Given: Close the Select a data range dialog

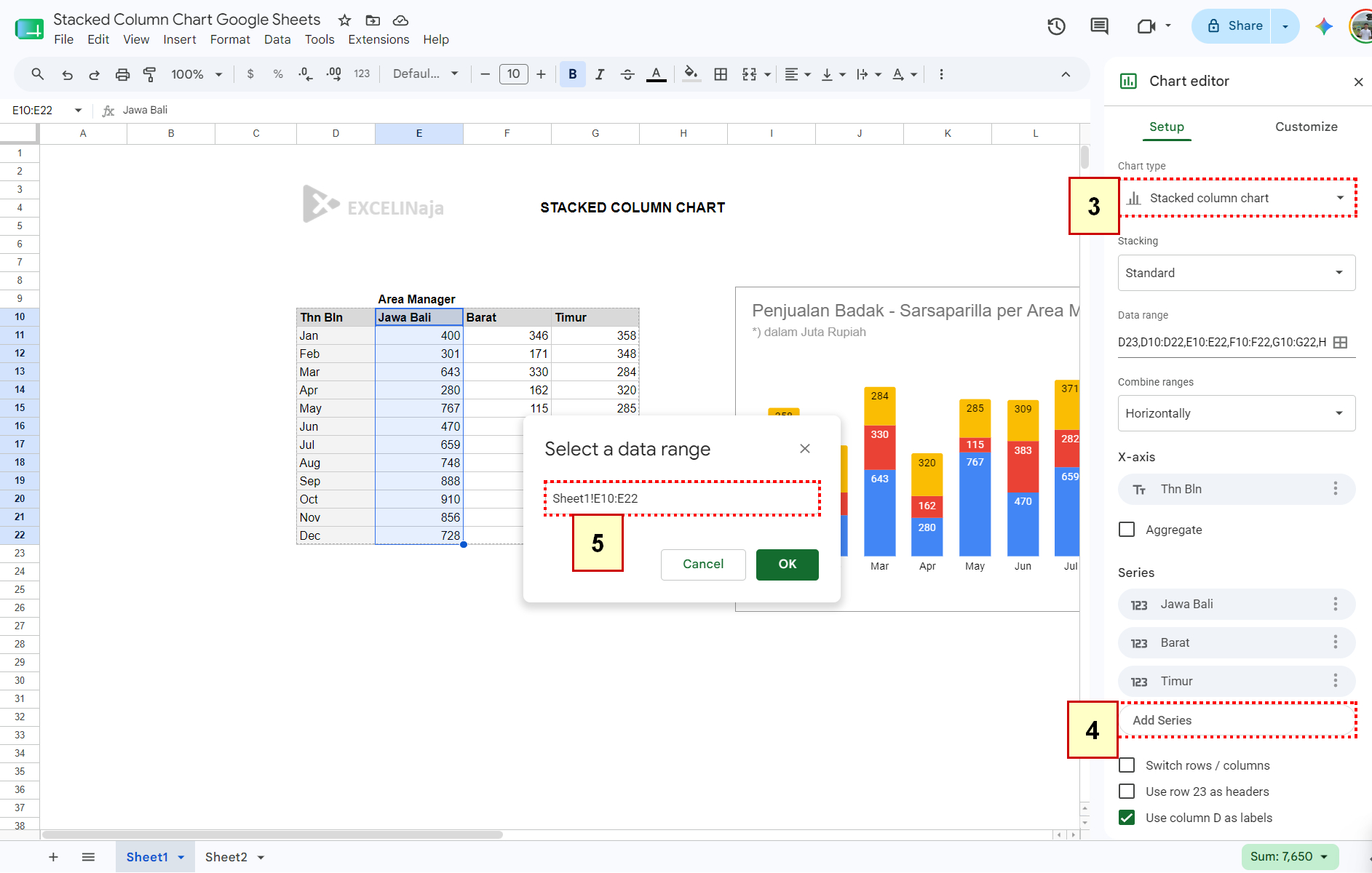Looking at the screenshot, I should tap(805, 449).
